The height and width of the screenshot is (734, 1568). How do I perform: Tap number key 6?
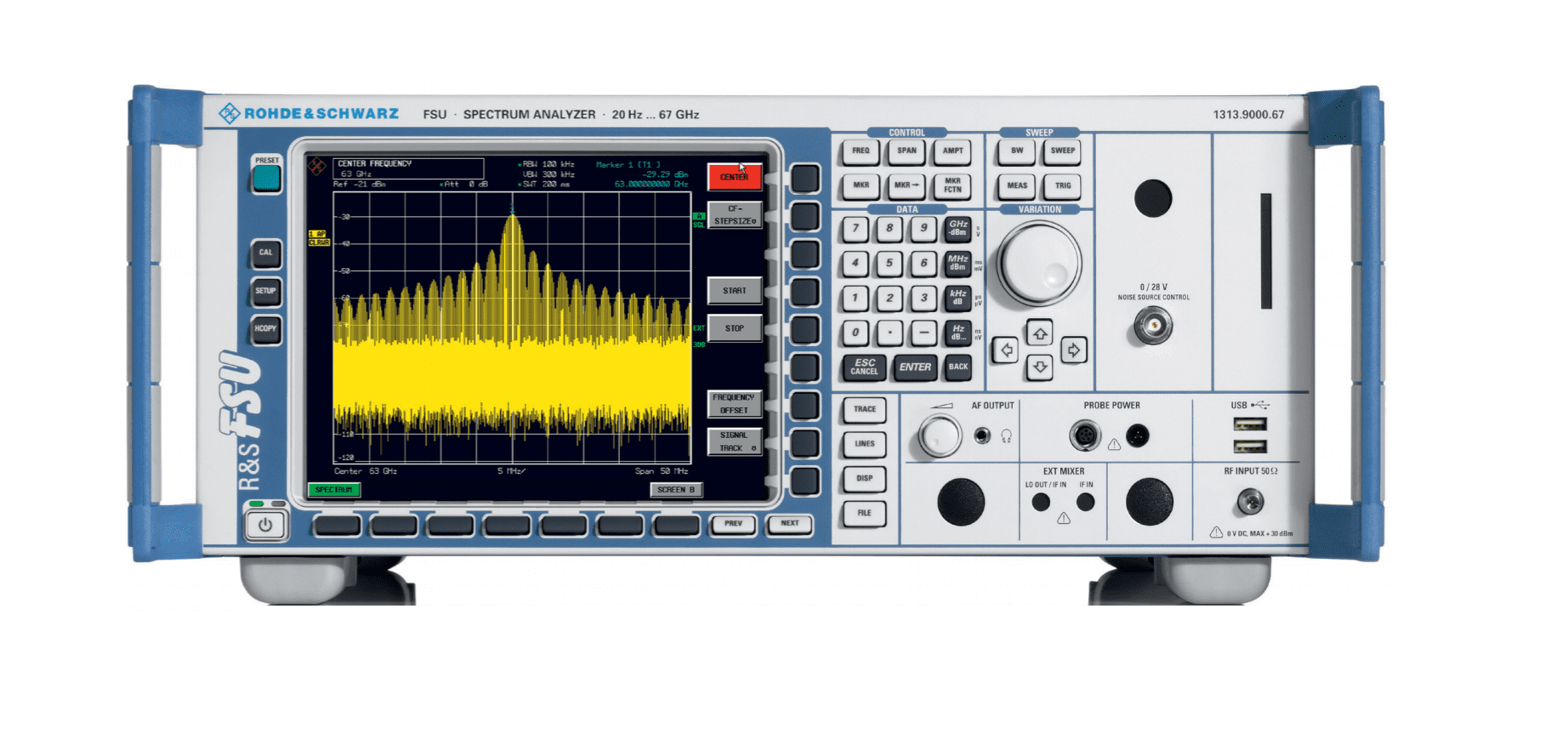(924, 263)
